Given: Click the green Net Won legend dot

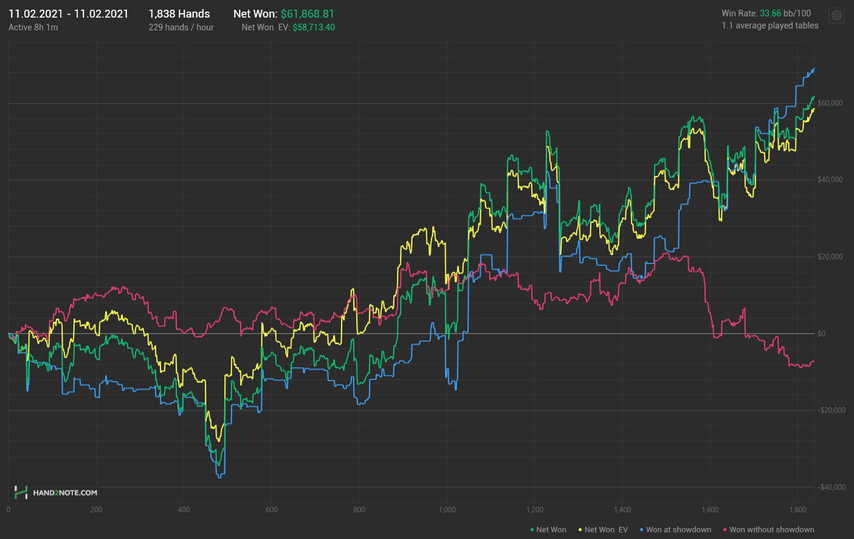Looking at the screenshot, I should pyautogui.click(x=532, y=530).
